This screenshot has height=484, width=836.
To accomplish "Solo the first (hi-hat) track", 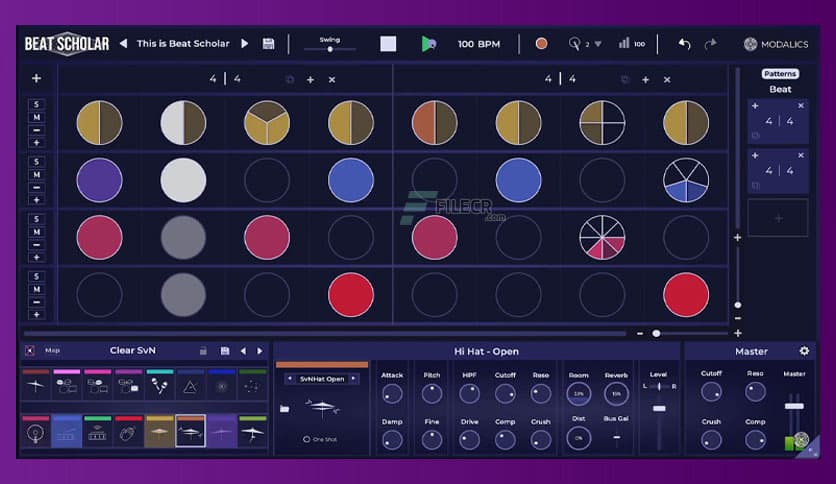I will tap(36, 104).
